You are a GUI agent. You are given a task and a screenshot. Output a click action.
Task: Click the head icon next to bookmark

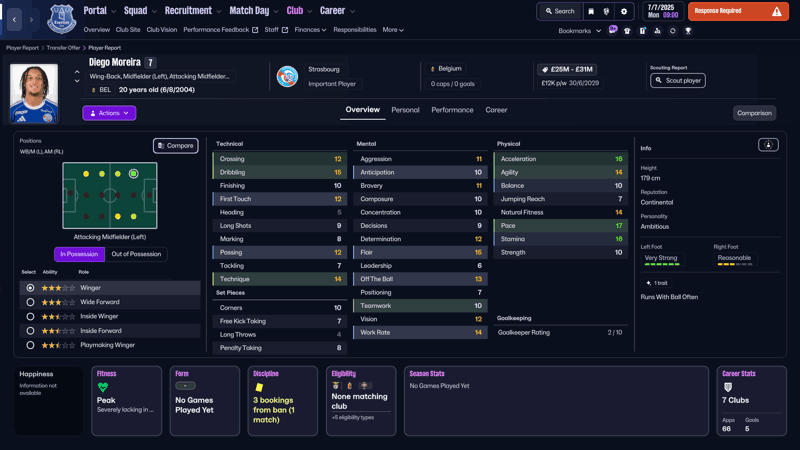click(x=606, y=11)
